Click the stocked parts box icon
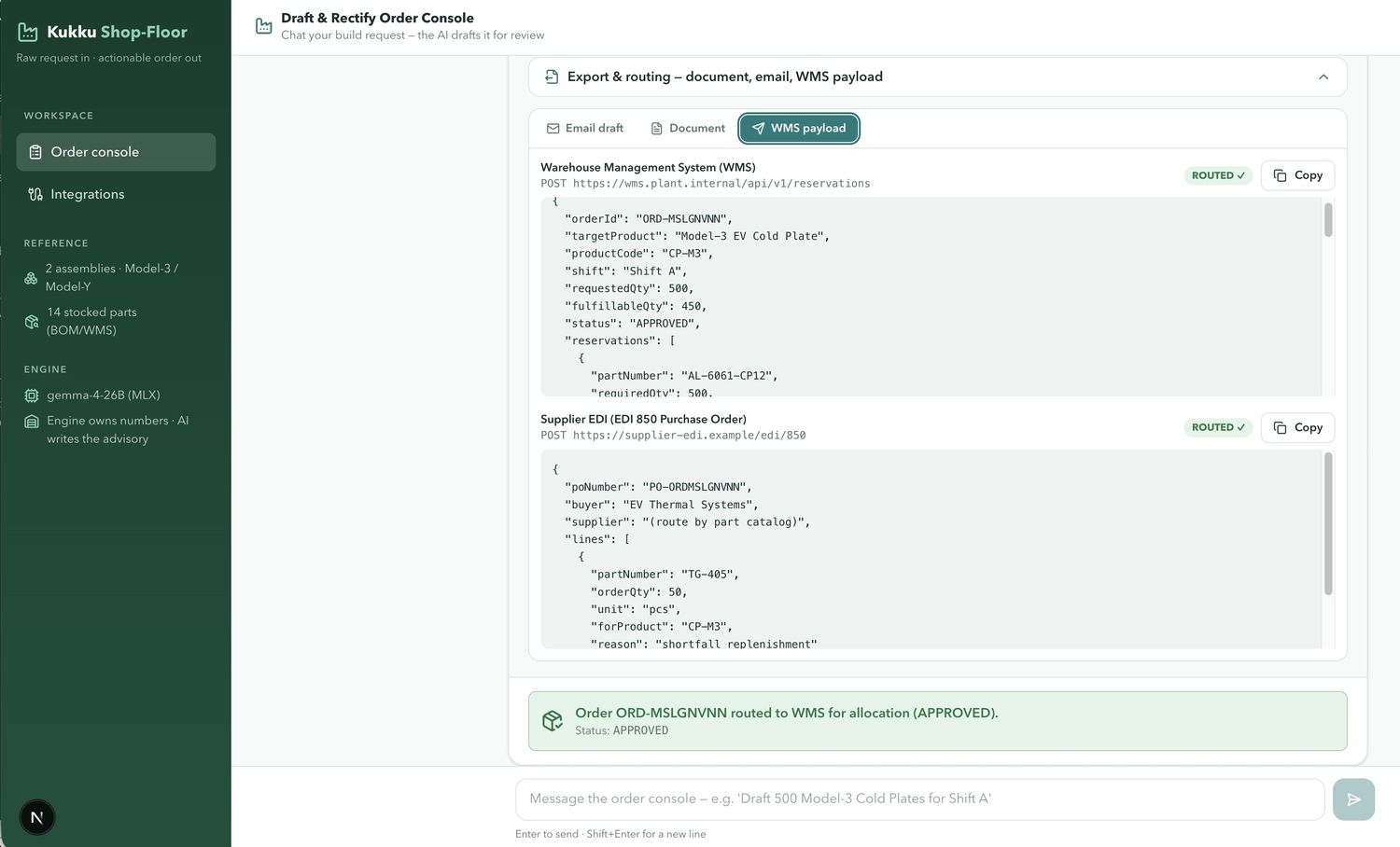This screenshot has width=1400, height=847. point(32,322)
